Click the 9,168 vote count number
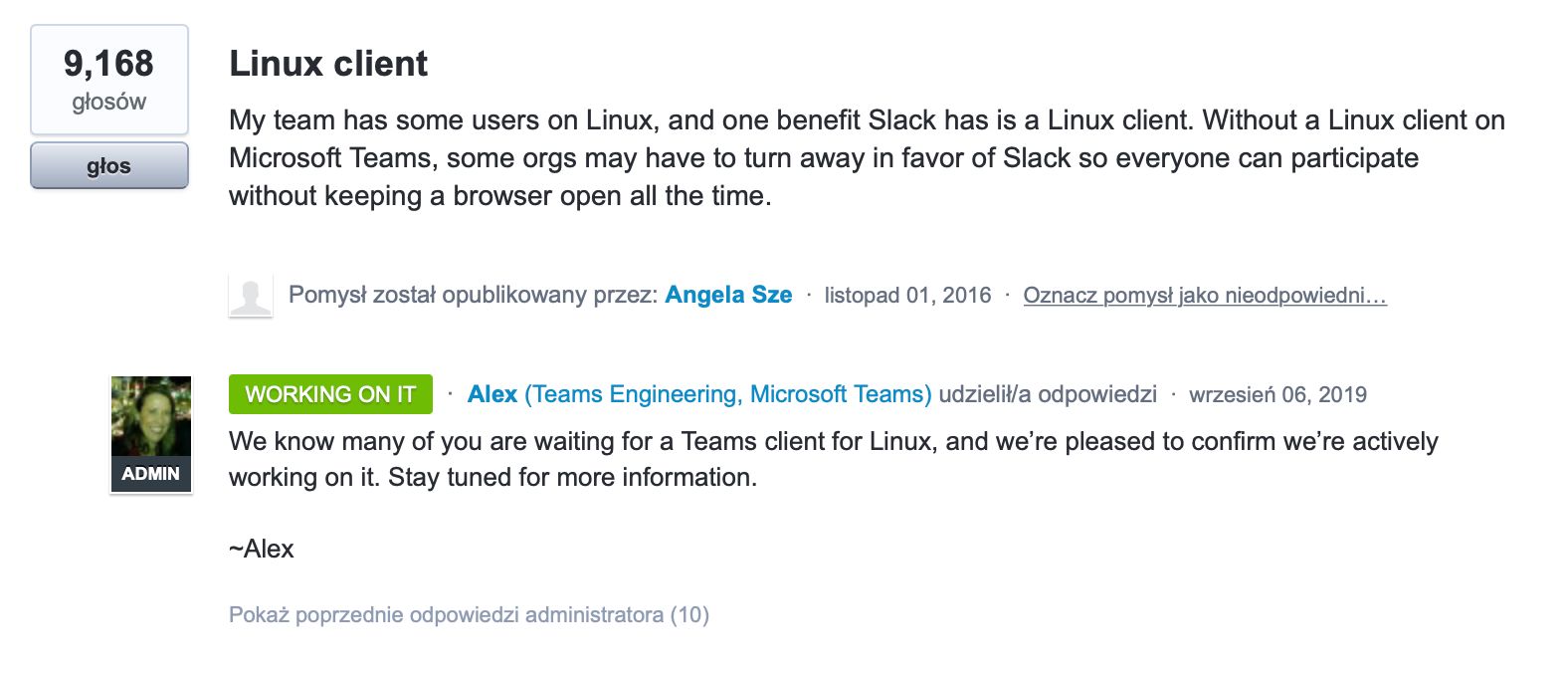The width and height of the screenshot is (1568, 673). pyautogui.click(x=108, y=64)
